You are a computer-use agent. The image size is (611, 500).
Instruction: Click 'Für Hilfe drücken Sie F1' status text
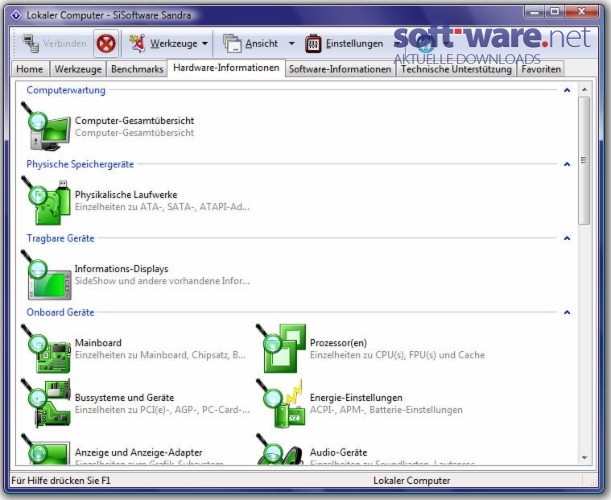click(x=61, y=481)
